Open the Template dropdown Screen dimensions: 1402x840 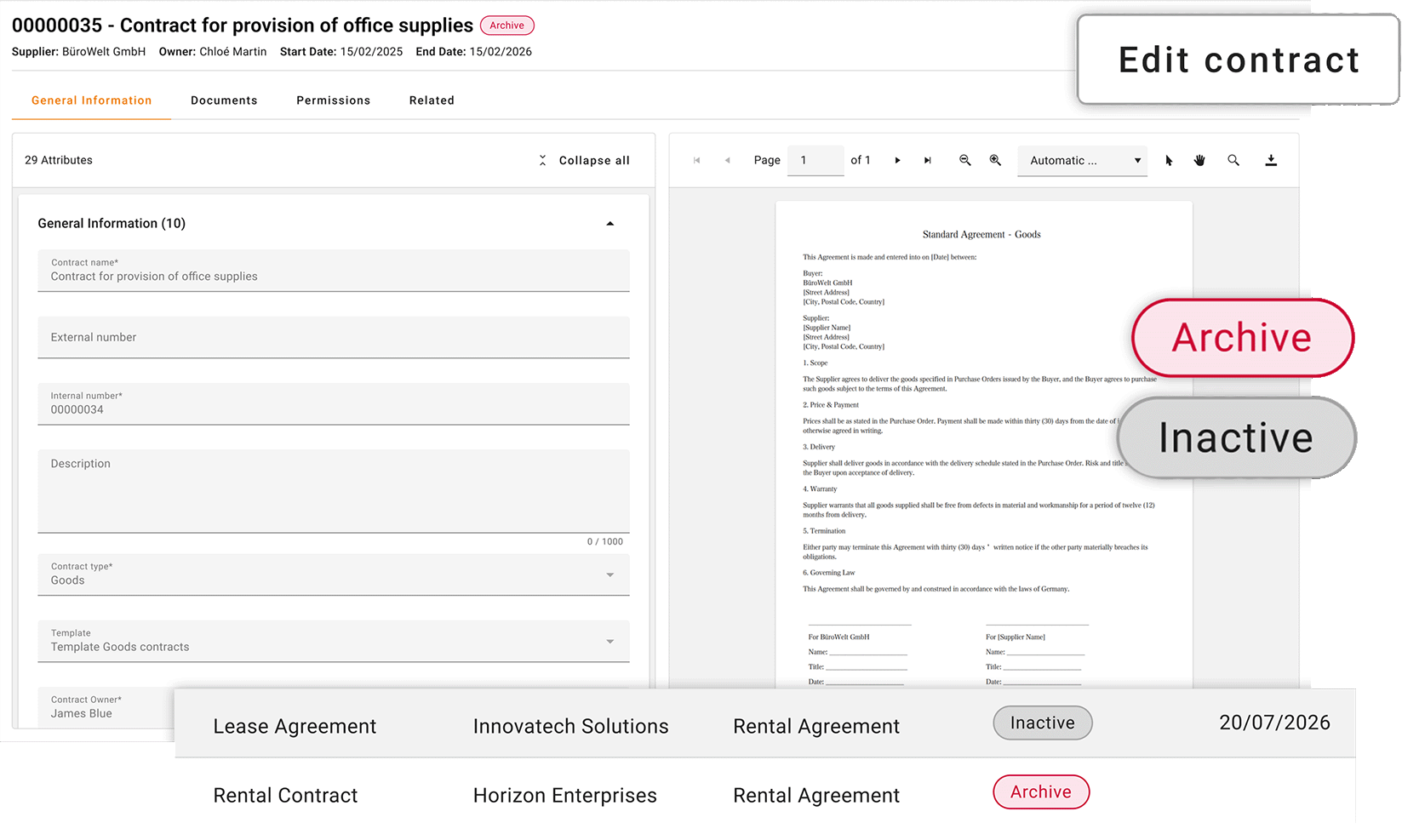click(x=333, y=641)
